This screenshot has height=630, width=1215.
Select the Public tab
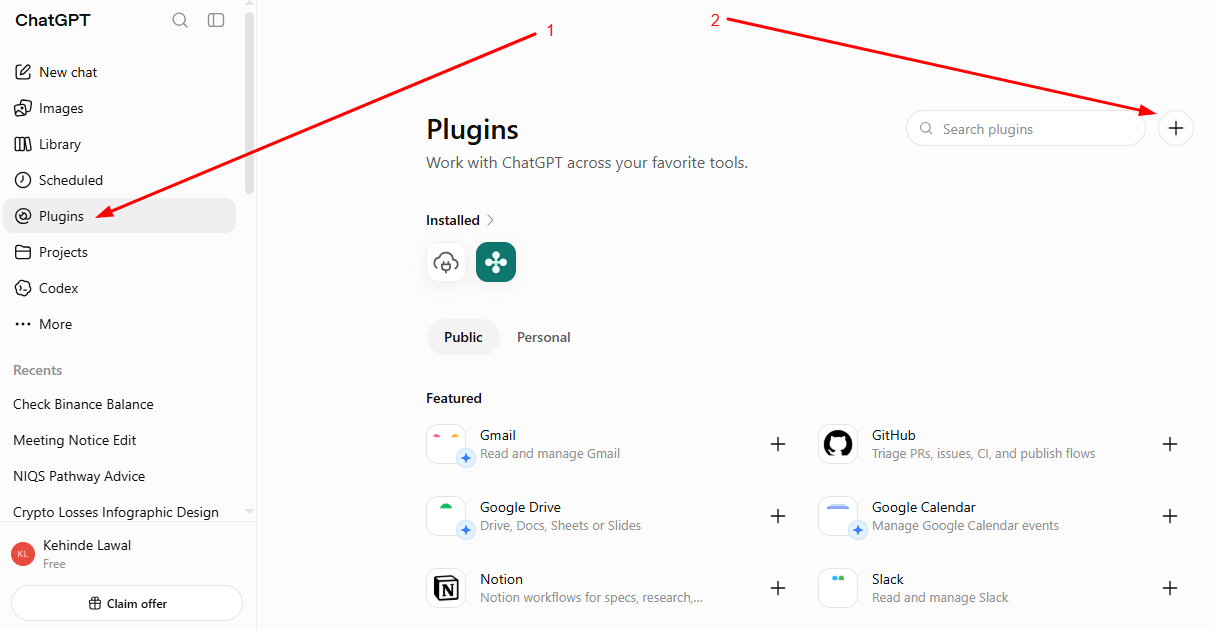tap(463, 337)
